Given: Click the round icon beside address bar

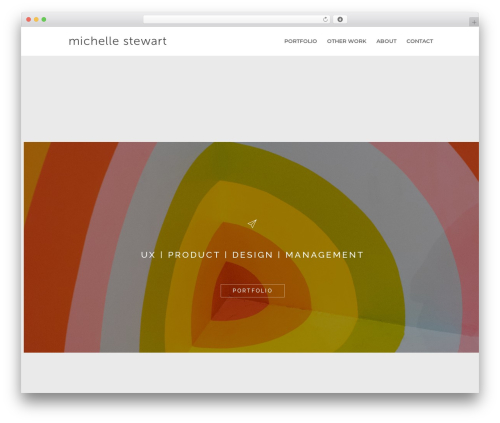Looking at the screenshot, I should [340, 20].
